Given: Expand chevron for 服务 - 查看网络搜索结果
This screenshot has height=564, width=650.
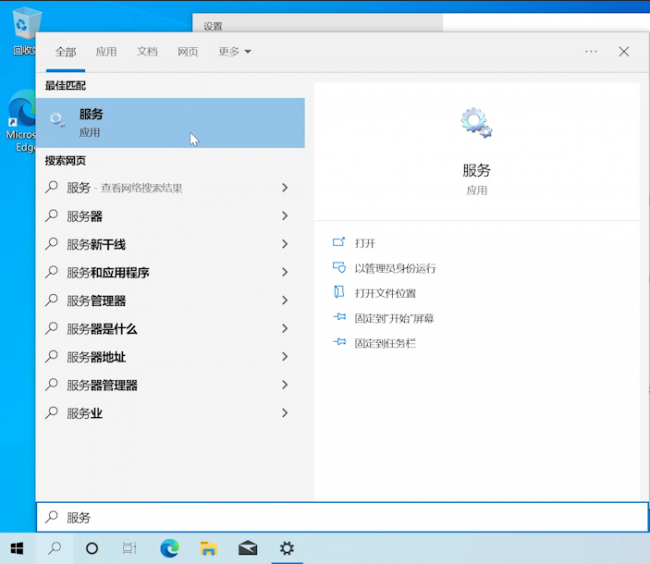Looking at the screenshot, I should click(x=285, y=188).
